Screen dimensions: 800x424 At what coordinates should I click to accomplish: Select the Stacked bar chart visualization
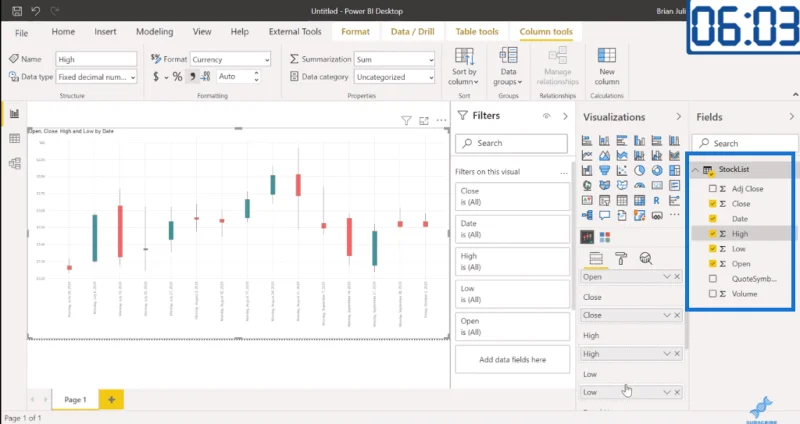(587, 140)
